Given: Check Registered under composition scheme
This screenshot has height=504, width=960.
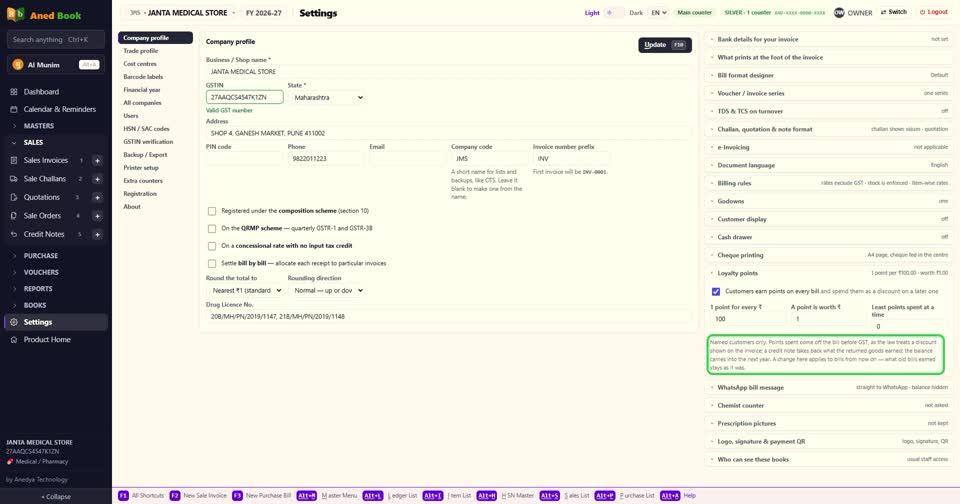Looking at the screenshot, I should point(212,211).
